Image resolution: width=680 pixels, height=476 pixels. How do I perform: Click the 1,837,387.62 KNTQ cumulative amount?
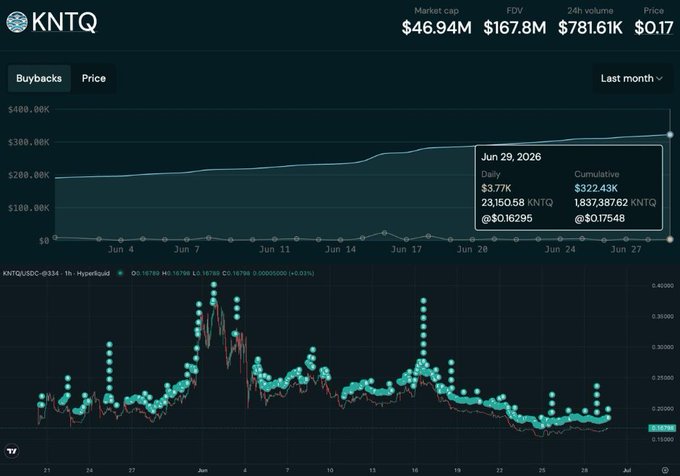615,202
